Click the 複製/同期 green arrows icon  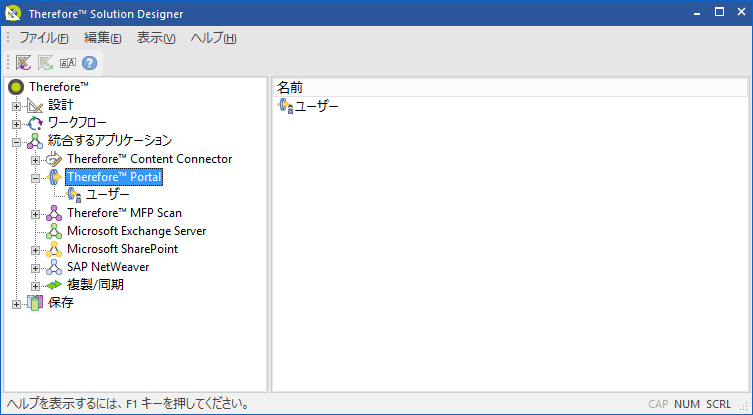click(x=54, y=285)
